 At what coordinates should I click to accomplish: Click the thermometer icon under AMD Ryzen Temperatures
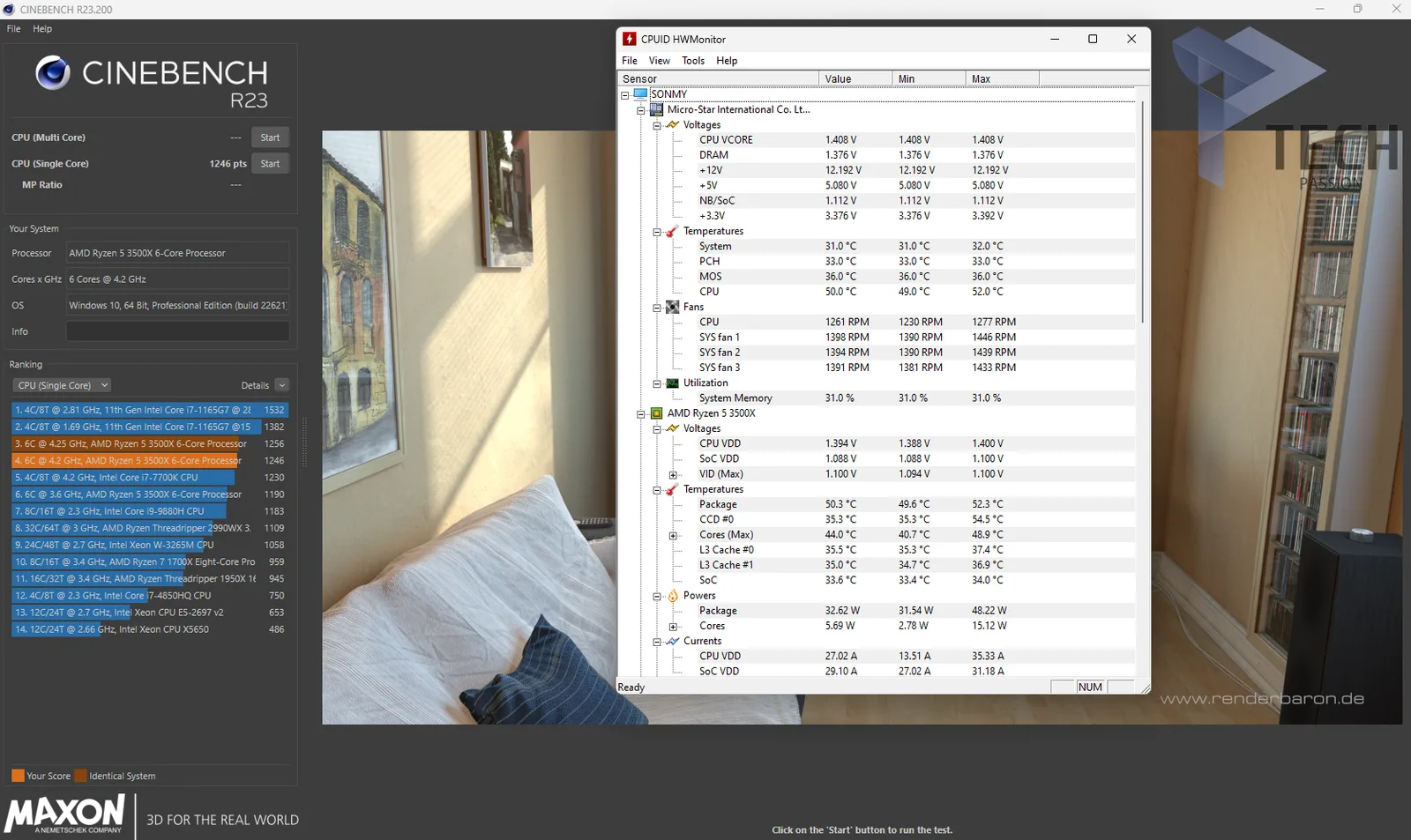(x=672, y=489)
